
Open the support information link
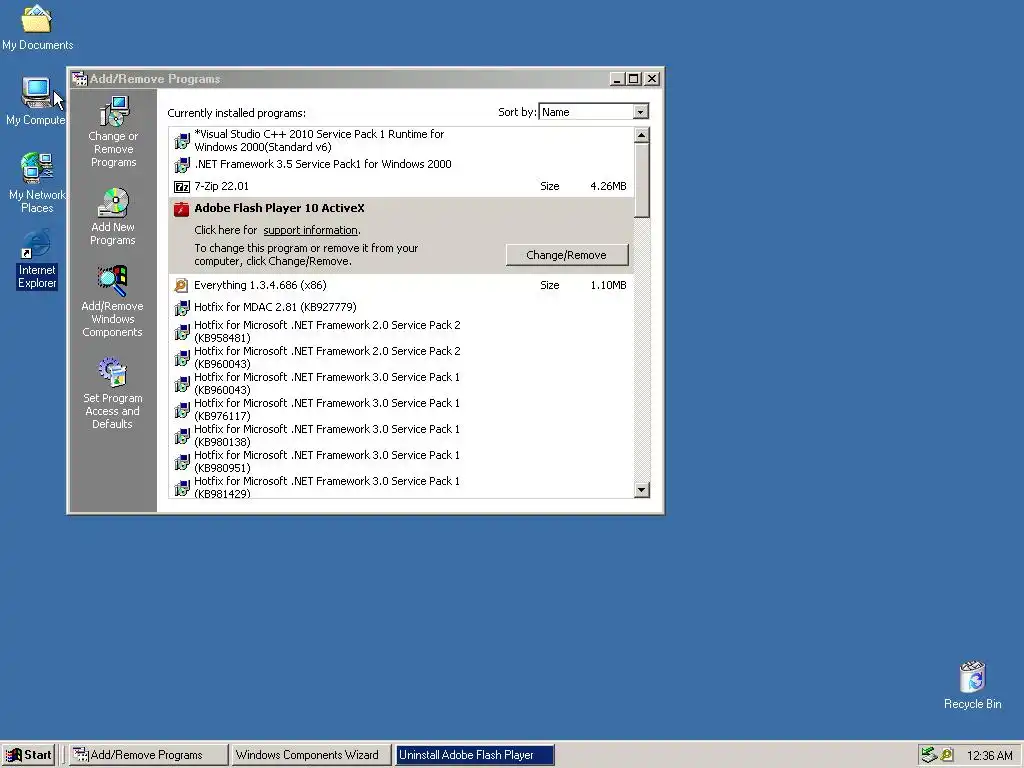pyautogui.click(x=310, y=231)
